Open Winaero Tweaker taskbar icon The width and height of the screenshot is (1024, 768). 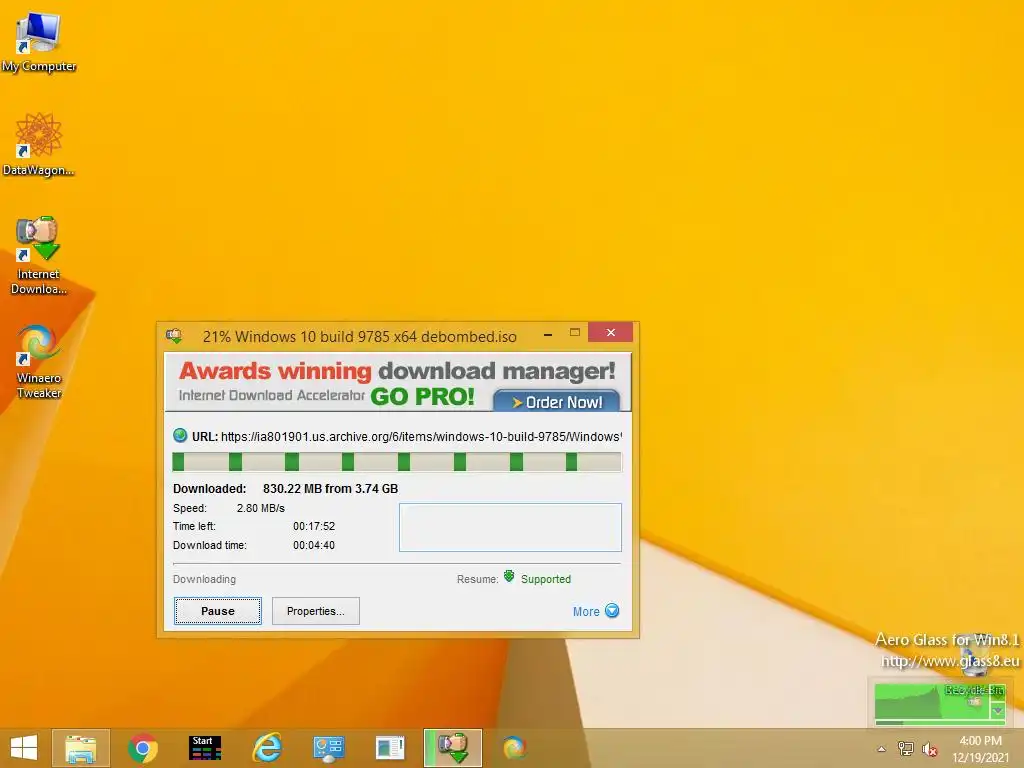coord(514,748)
